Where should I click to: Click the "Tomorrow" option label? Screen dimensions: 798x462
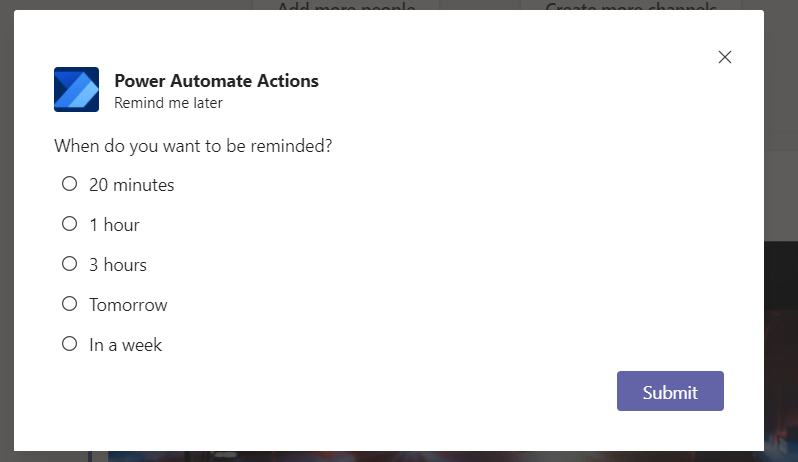[x=128, y=305]
